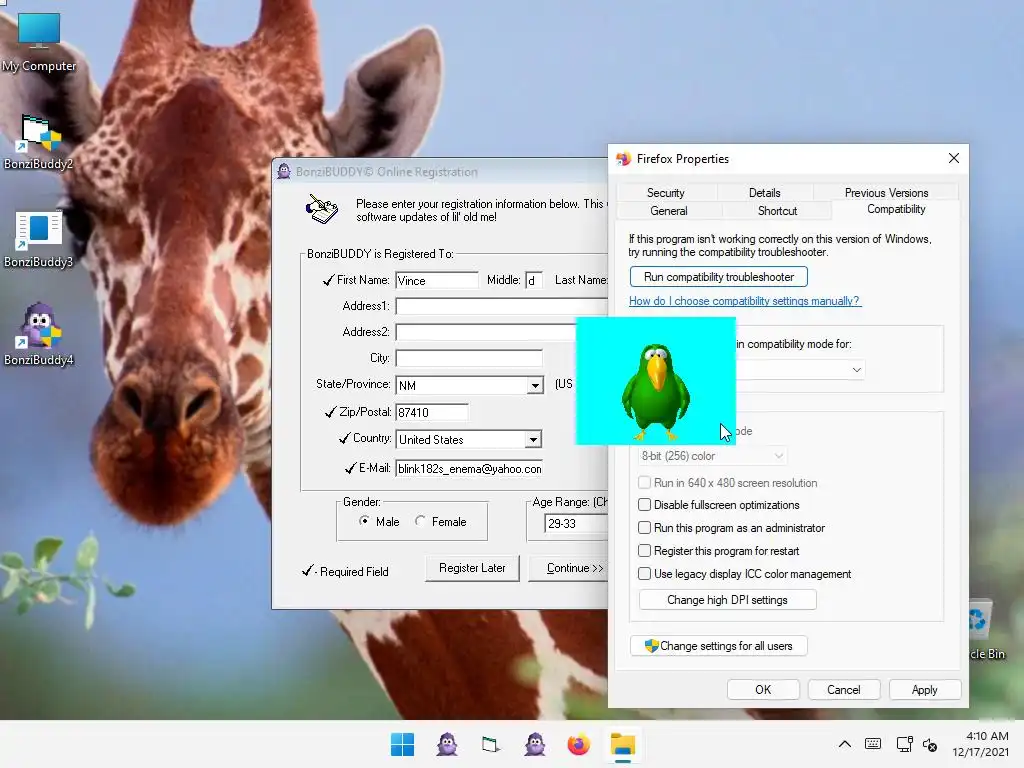This screenshot has height=768, width=1024.
Task: Click the first purple Bonzi taskbar icon
Action: point(447,744)
